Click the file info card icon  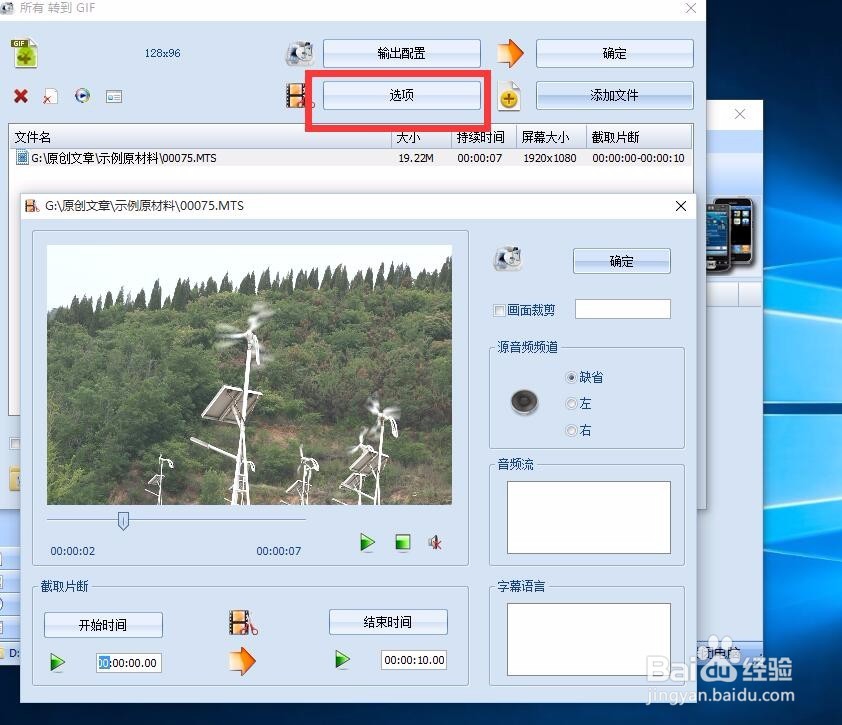pyautogui.click(x=114, y=97)
